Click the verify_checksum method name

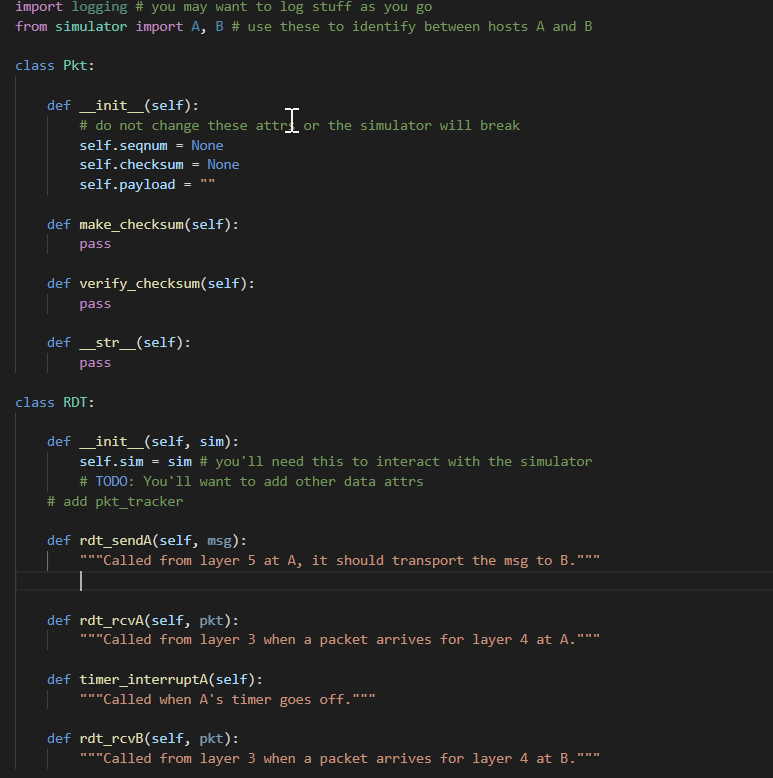coord(139,283)
